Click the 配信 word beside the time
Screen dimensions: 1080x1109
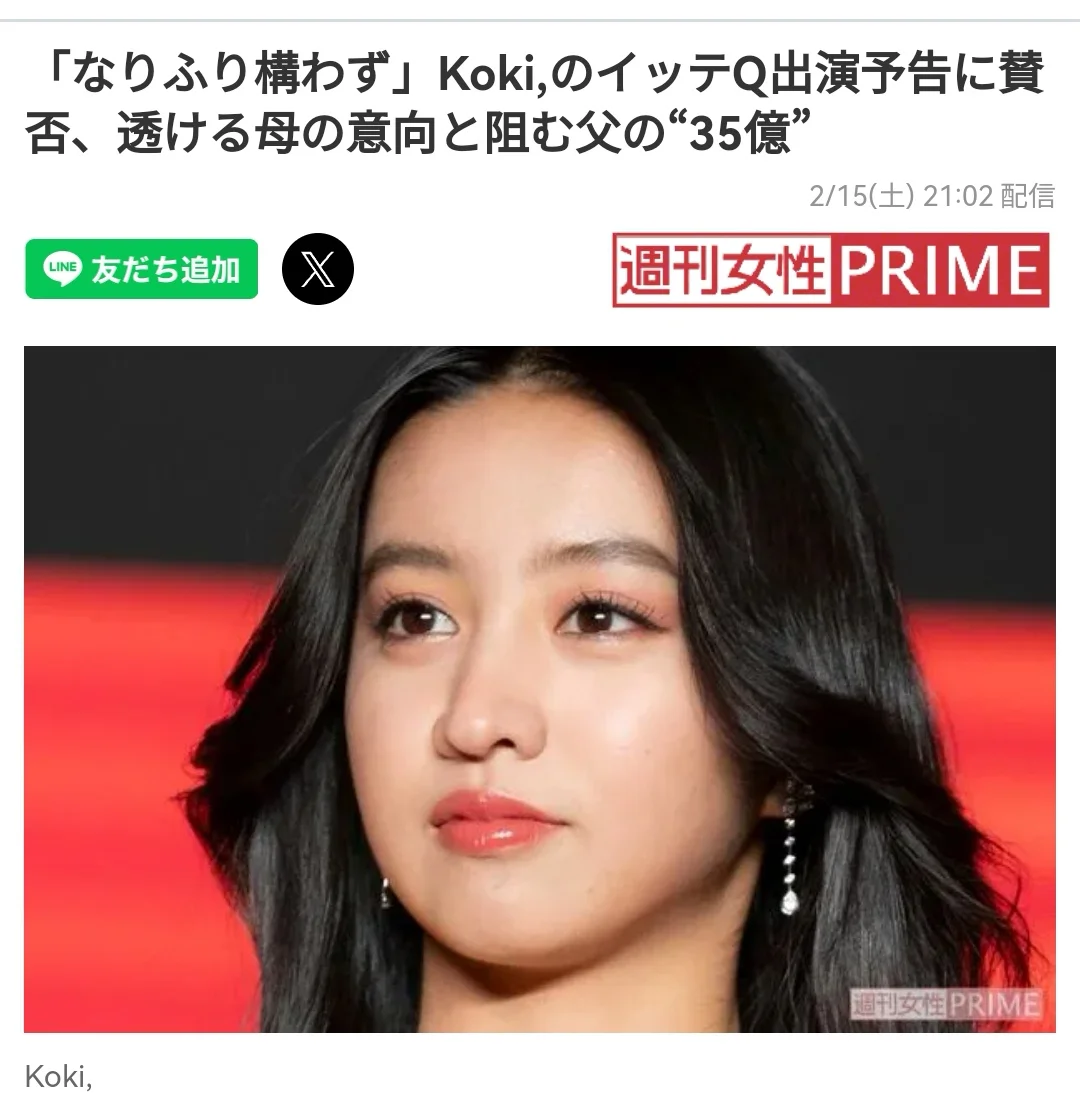[x=1027, y=196]
